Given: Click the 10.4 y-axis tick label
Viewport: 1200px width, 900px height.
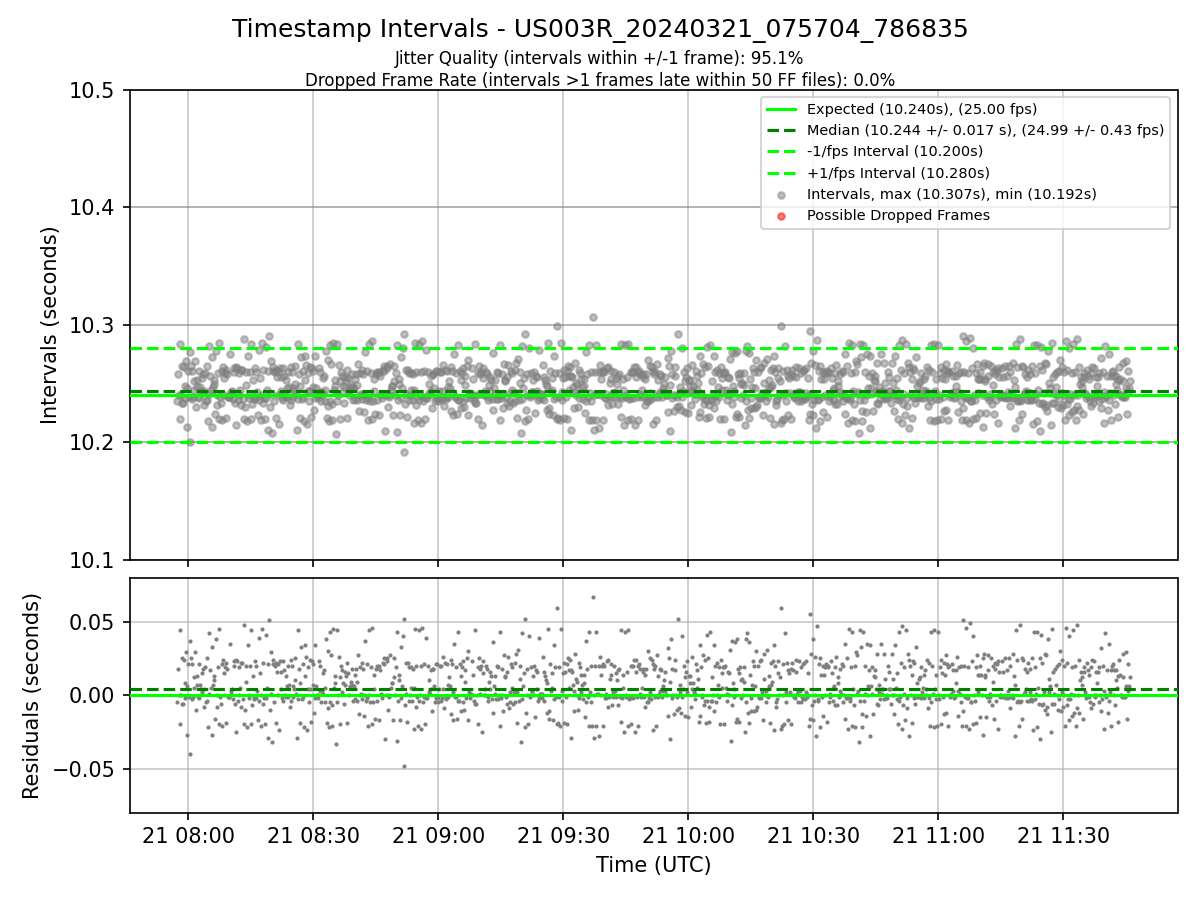Looking at the screenshot, I should coord(94,208).
